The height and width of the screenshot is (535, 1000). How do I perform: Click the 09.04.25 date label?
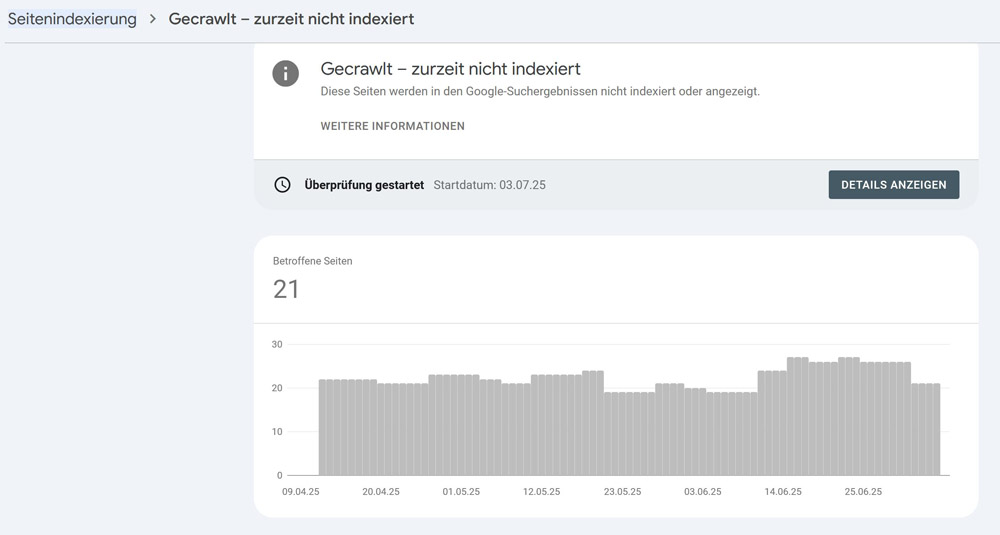[x=300, y=492]
